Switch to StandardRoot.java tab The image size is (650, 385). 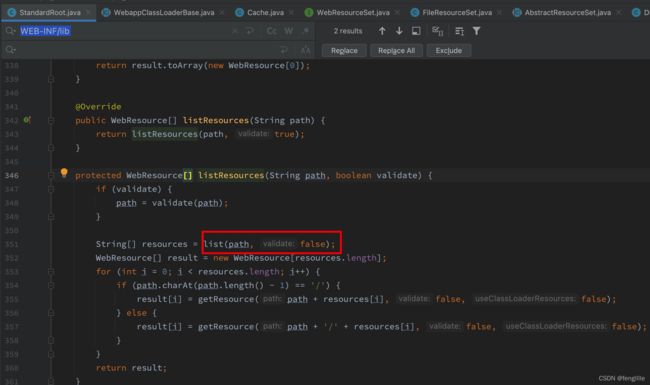tap(50, 12)
